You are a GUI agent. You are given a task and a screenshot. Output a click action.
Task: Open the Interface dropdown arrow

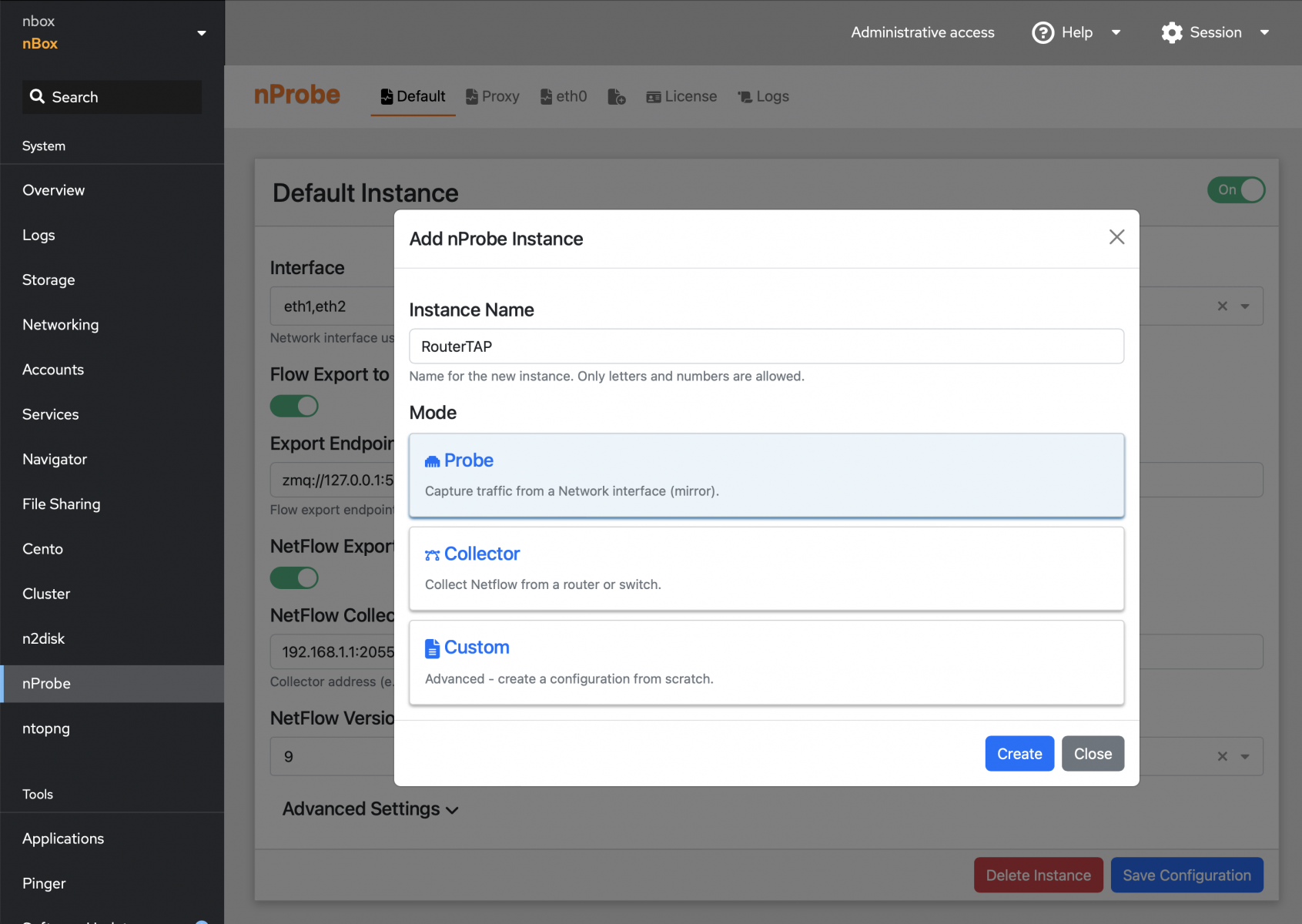coord(1244,306)
